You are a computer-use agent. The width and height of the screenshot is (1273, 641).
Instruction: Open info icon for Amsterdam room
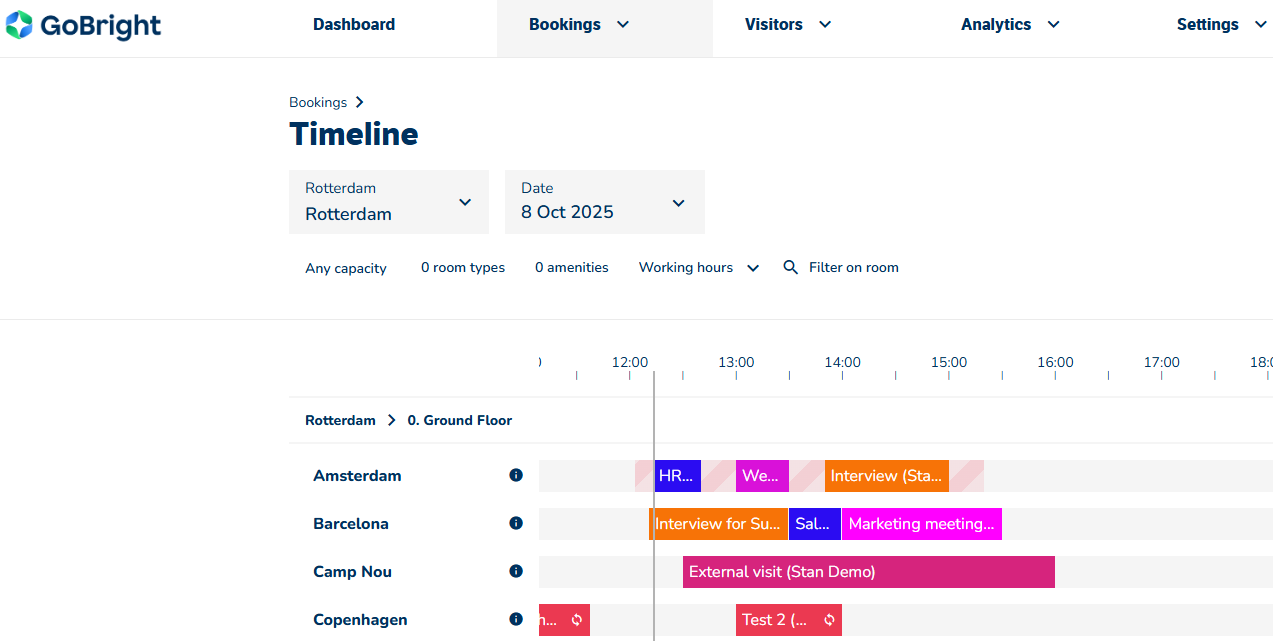coord(516,476)
